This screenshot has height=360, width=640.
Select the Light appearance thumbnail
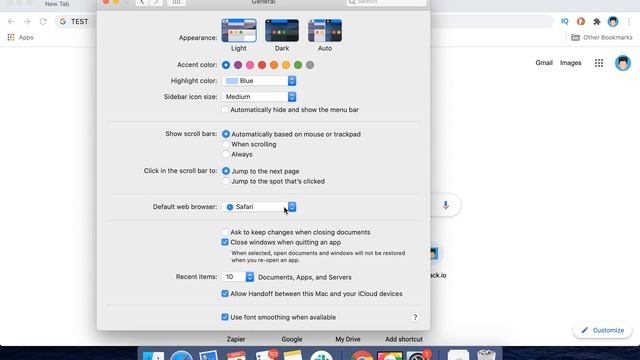(x=239, y=30)
